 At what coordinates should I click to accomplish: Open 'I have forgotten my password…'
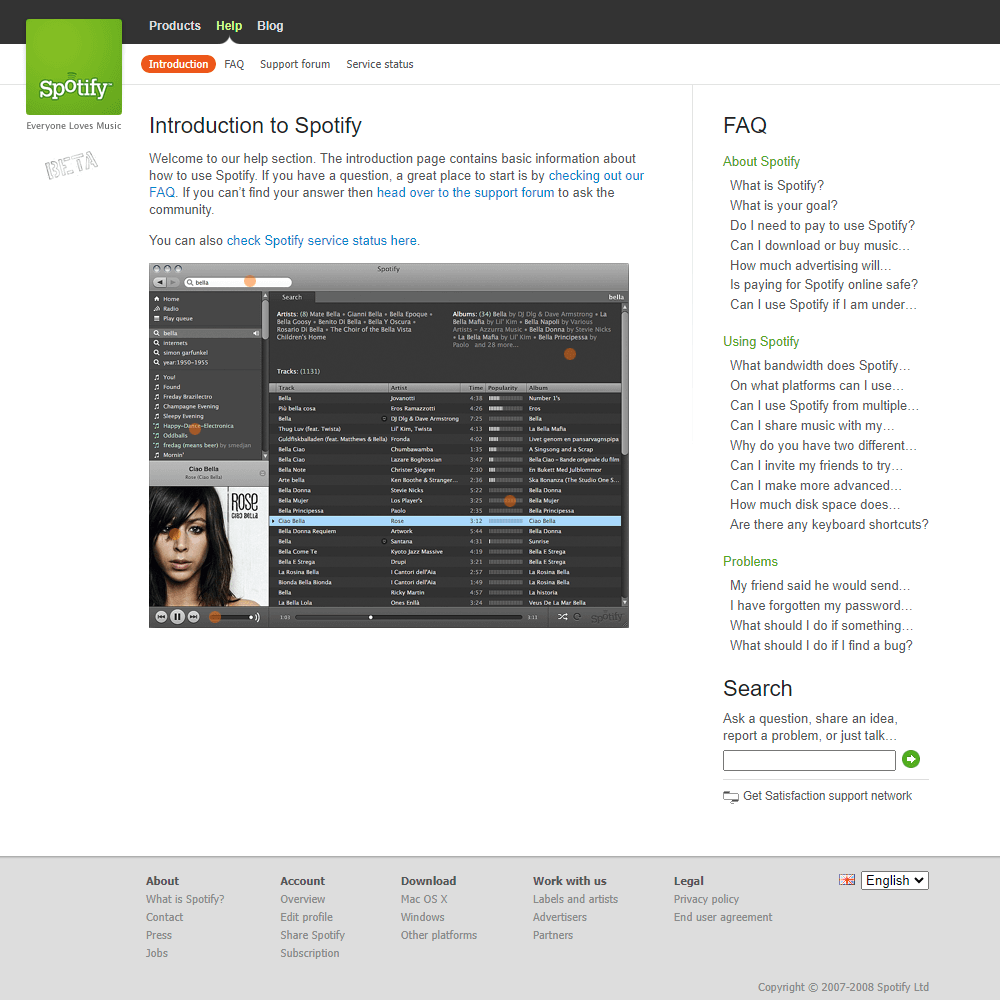pyautogui.click(x=821, y=605)
